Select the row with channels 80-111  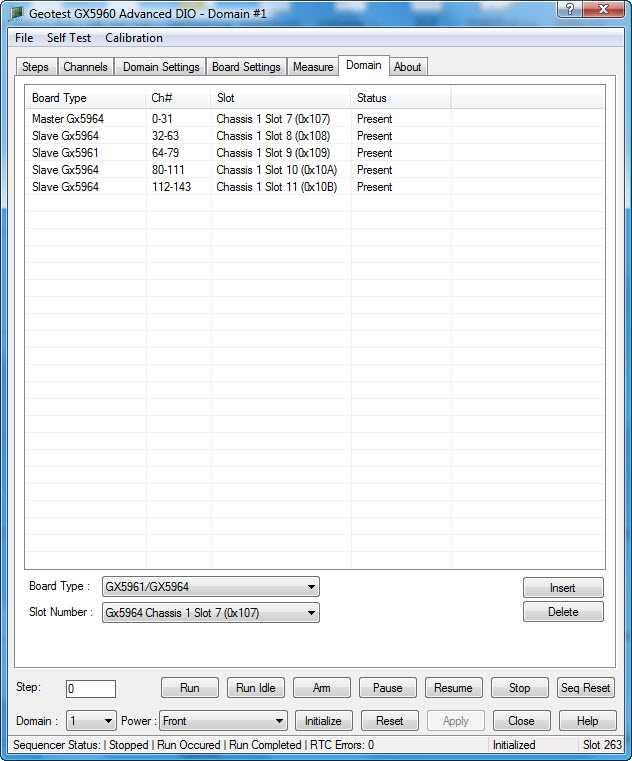(315, 170)
